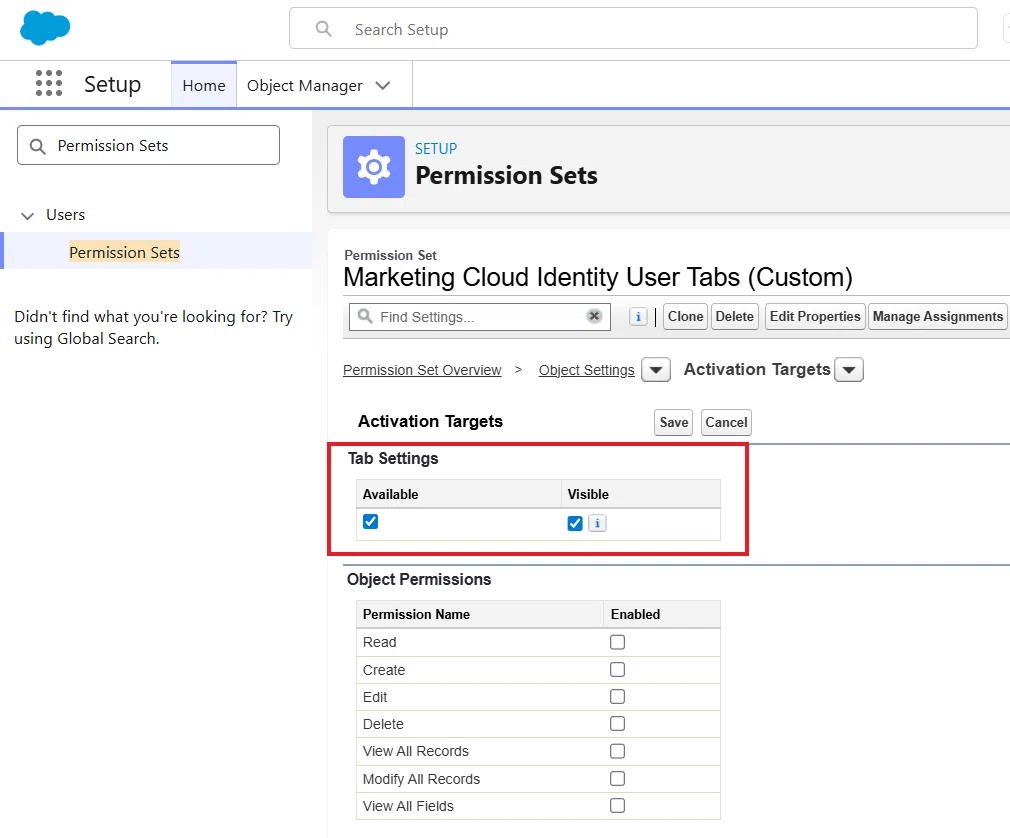Uncheck the Available tab setting

pyautogui.click(x=370, y=521)
